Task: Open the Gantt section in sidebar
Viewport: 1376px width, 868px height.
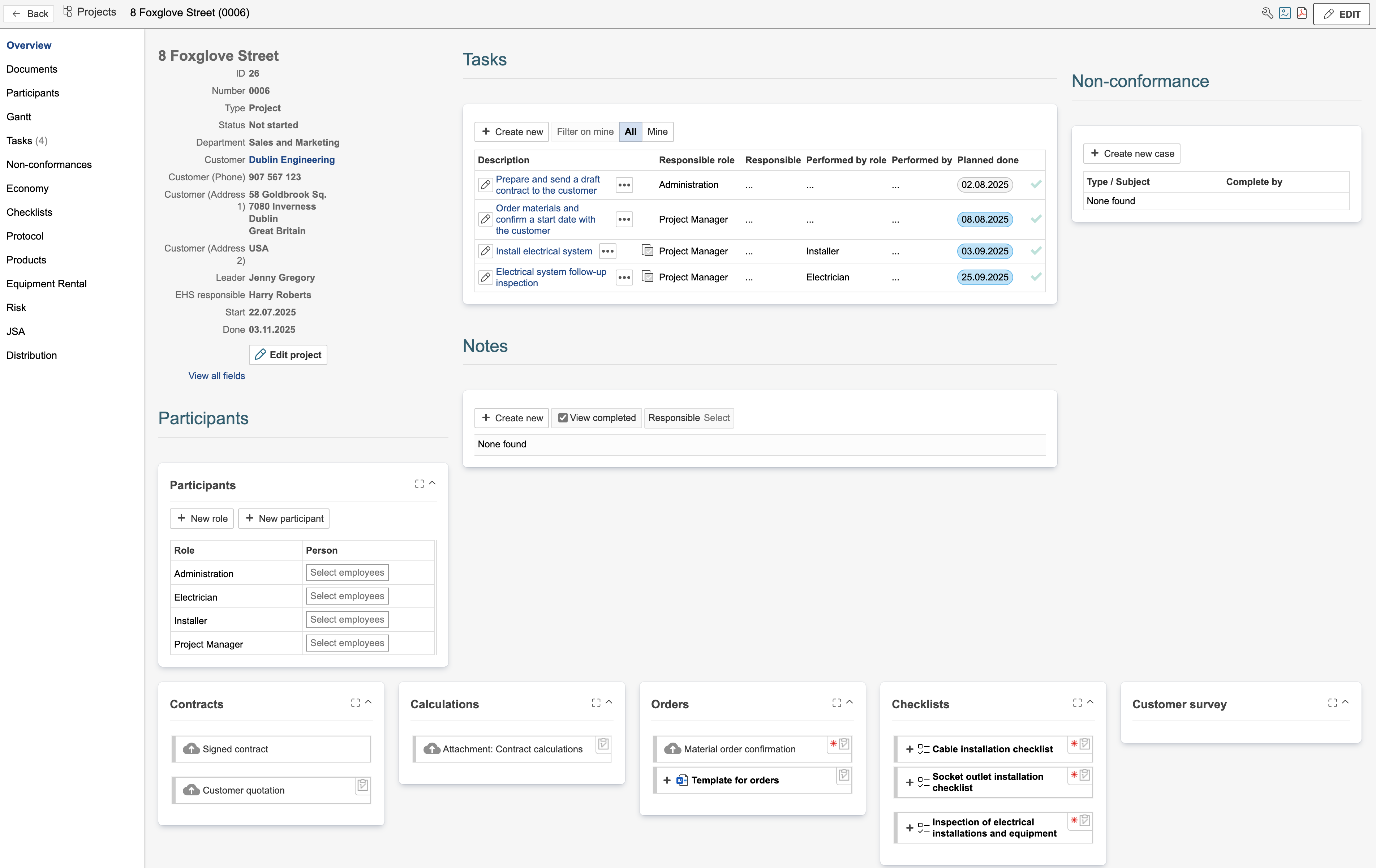Action: [19, 117]
